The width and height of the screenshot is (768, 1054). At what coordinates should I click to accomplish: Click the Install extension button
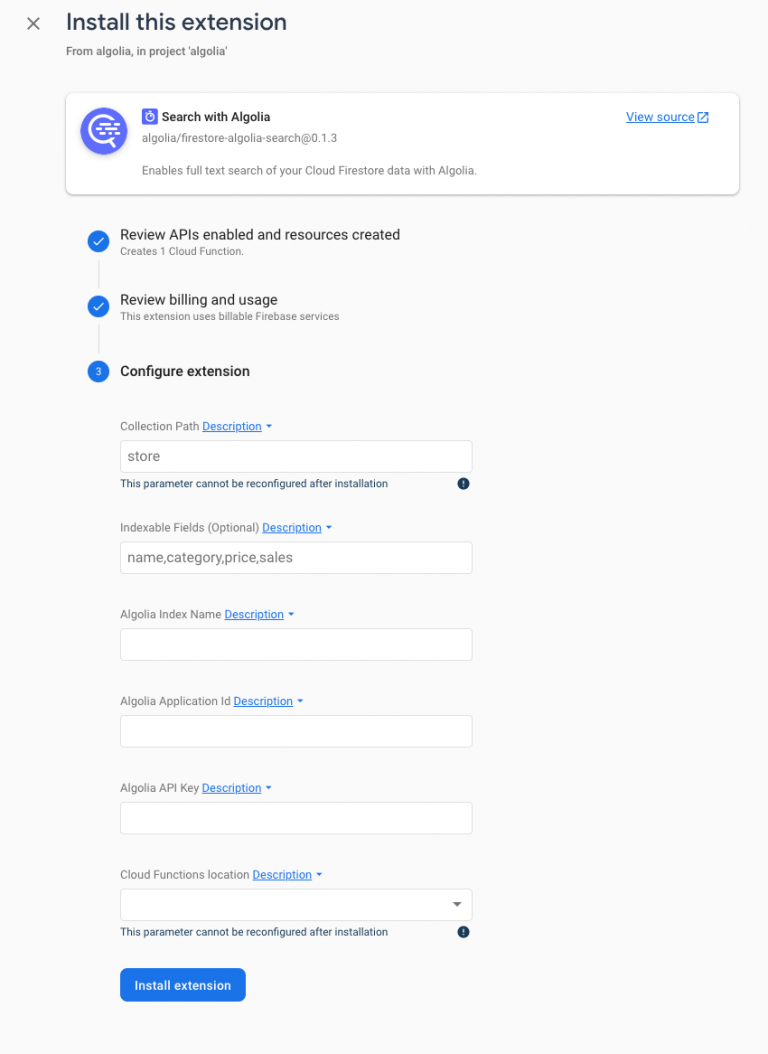click(183, 985)
